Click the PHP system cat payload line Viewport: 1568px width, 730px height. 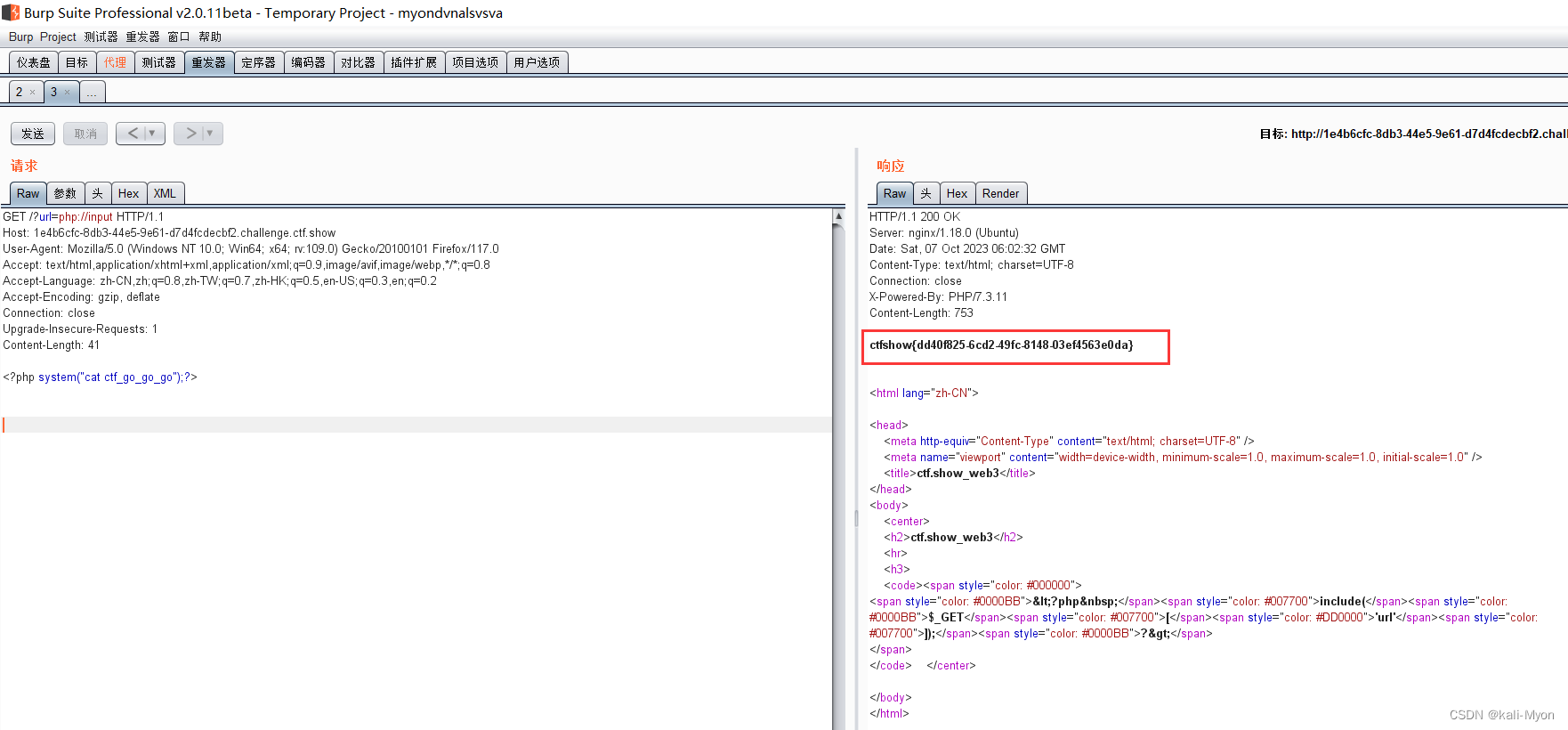(x=100, y=377)
